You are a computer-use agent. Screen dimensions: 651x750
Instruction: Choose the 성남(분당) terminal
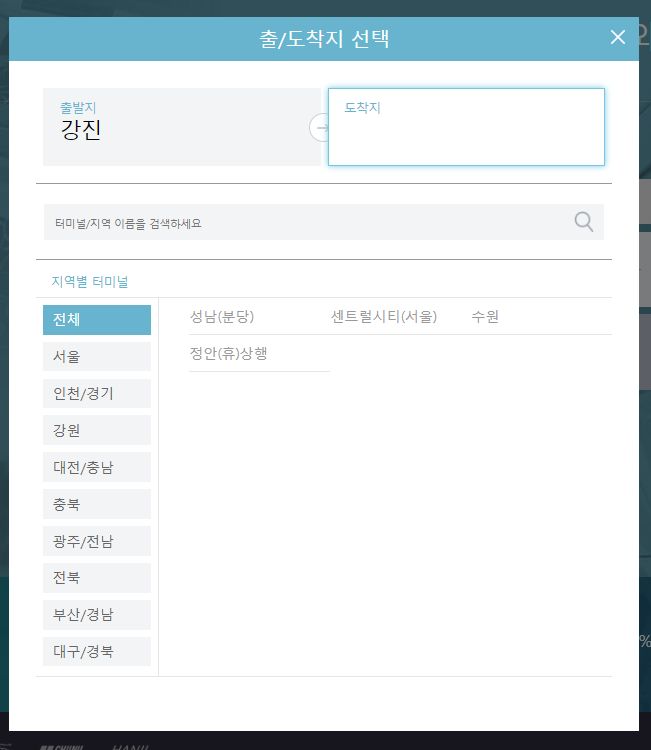pos(222,317)
